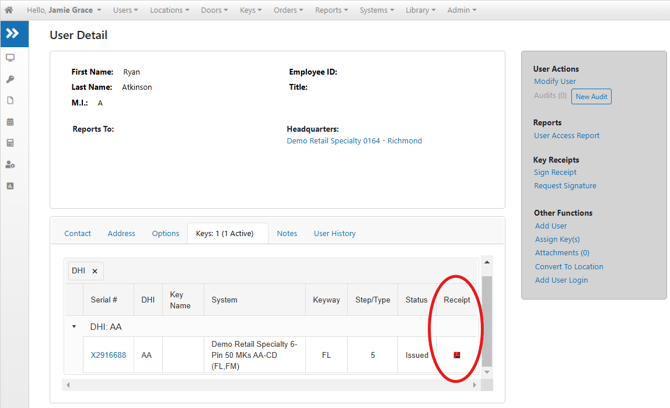Screen dimensions: 670x408
Task: Click the user settings icon in the sidebar
Action: click(x=10, y=164)
